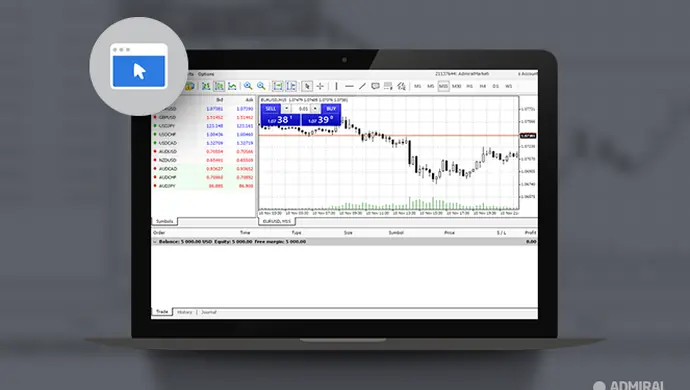Set timeframe to M5

pyautogui.click(x=430, y=86)
